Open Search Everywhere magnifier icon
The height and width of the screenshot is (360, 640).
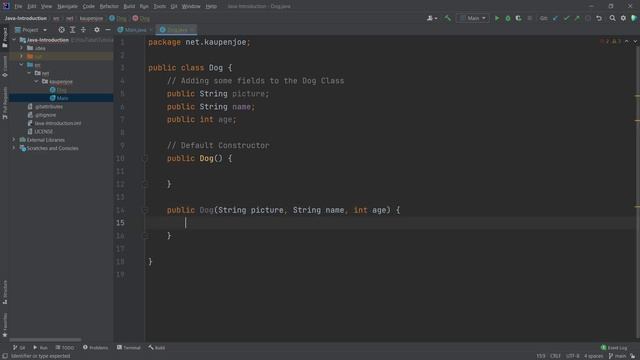pos(612,18)
